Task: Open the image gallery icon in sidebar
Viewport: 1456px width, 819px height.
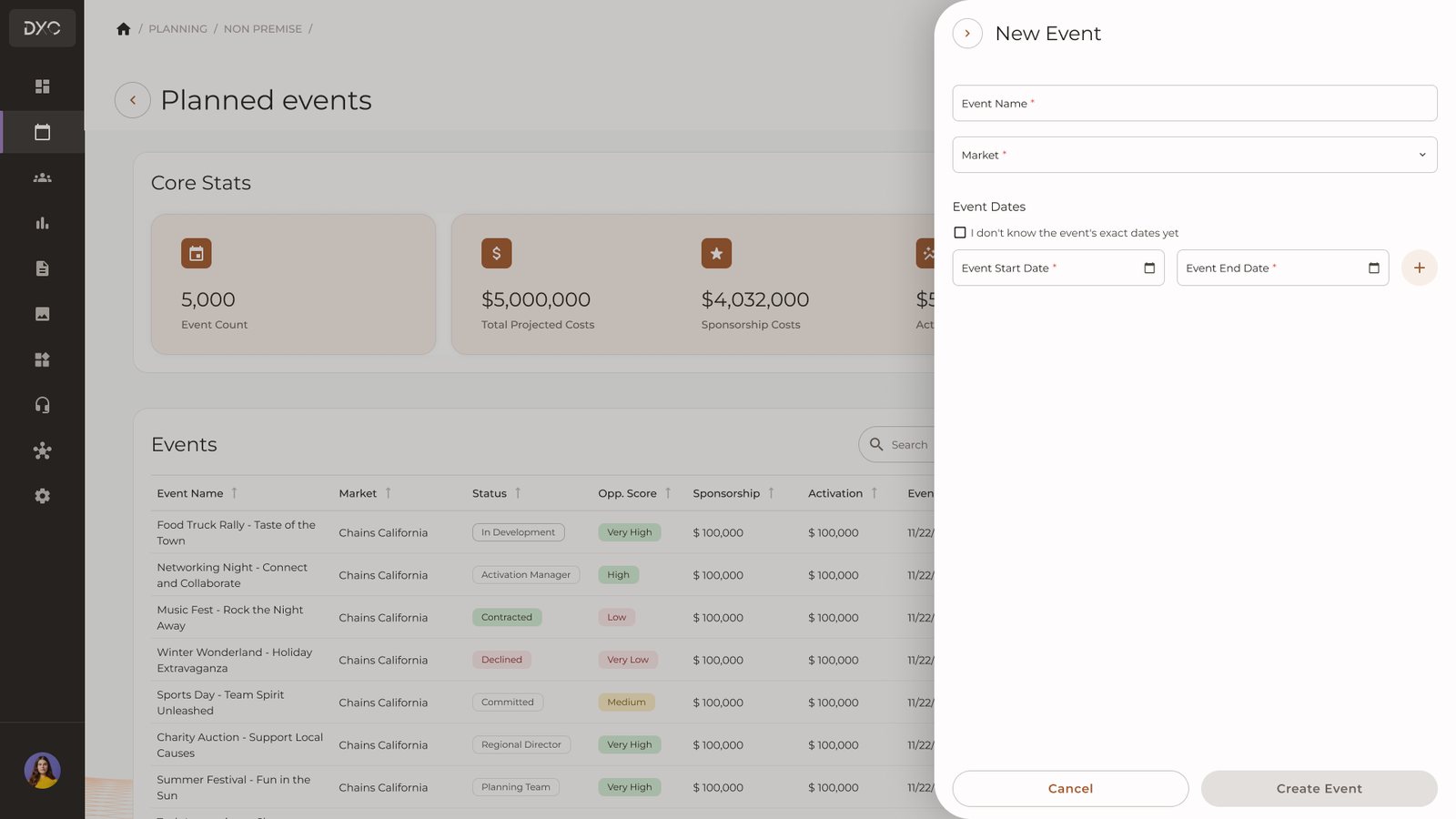Action: (42, 314)
